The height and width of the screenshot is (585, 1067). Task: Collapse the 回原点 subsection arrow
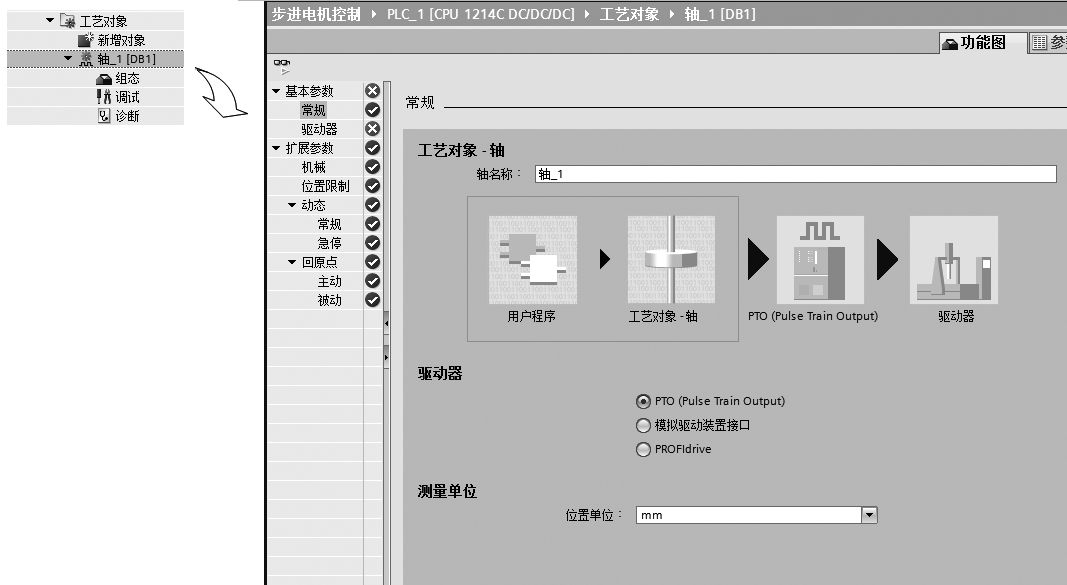point(292,262)
